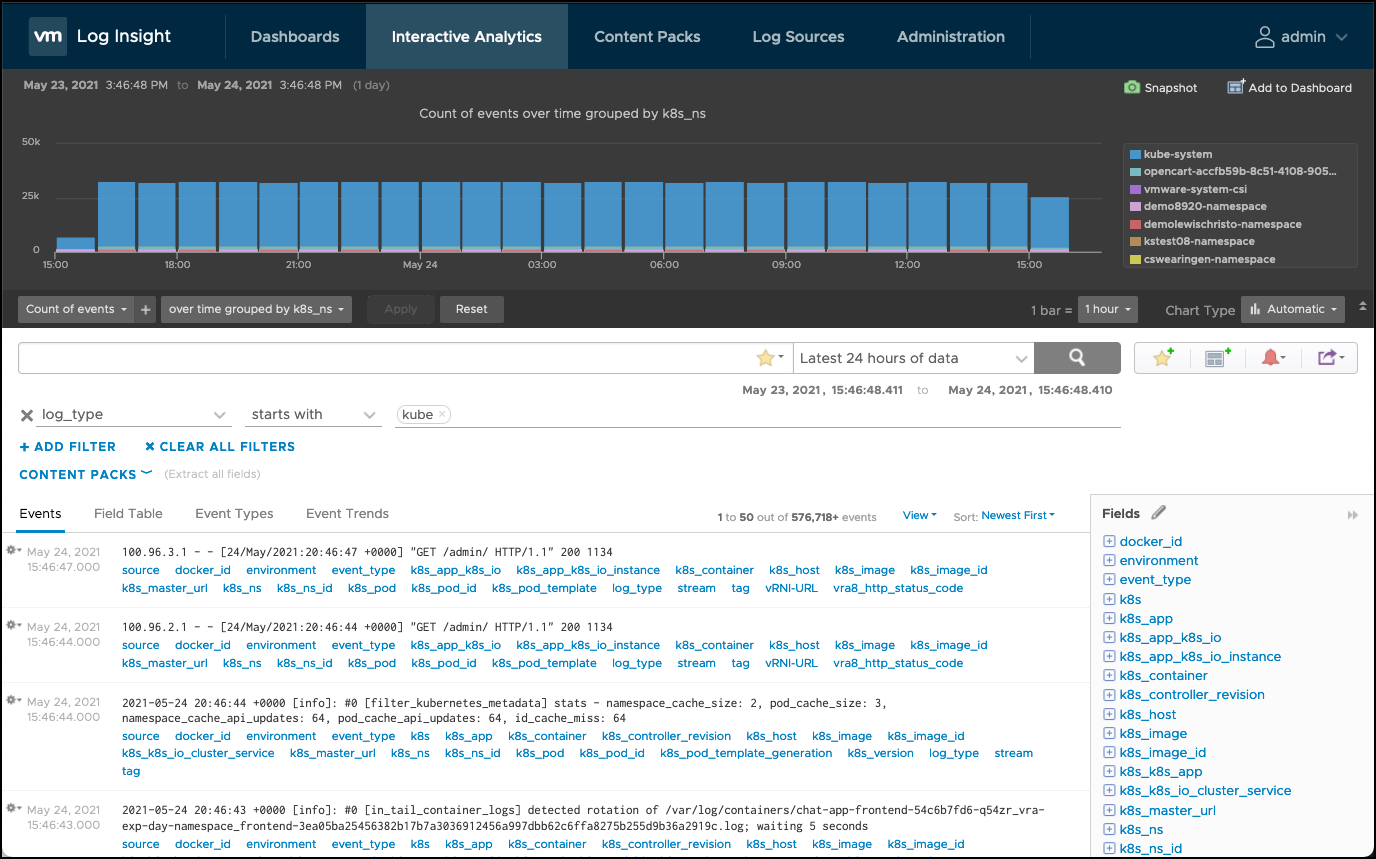Collapse the Fields panel with double arrows
Image resolution: width=1376 pixels, height=859 pixels.
tap(1352, 515)
